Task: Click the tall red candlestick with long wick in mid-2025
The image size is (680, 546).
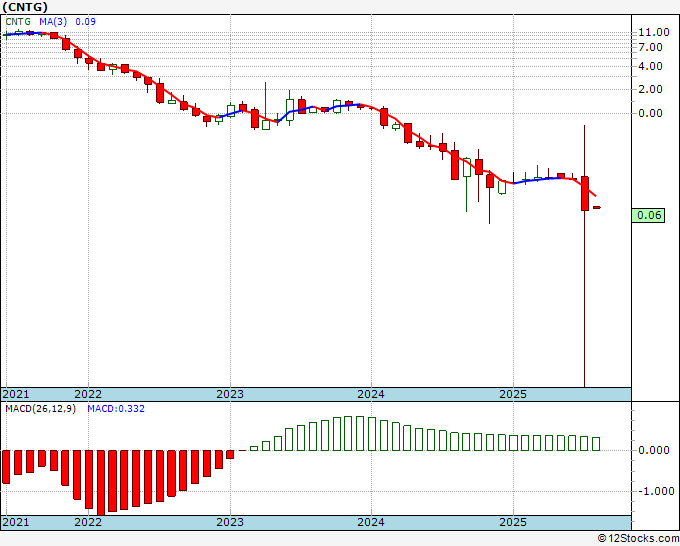Action: pyautogui.click(x=585, y=193)
